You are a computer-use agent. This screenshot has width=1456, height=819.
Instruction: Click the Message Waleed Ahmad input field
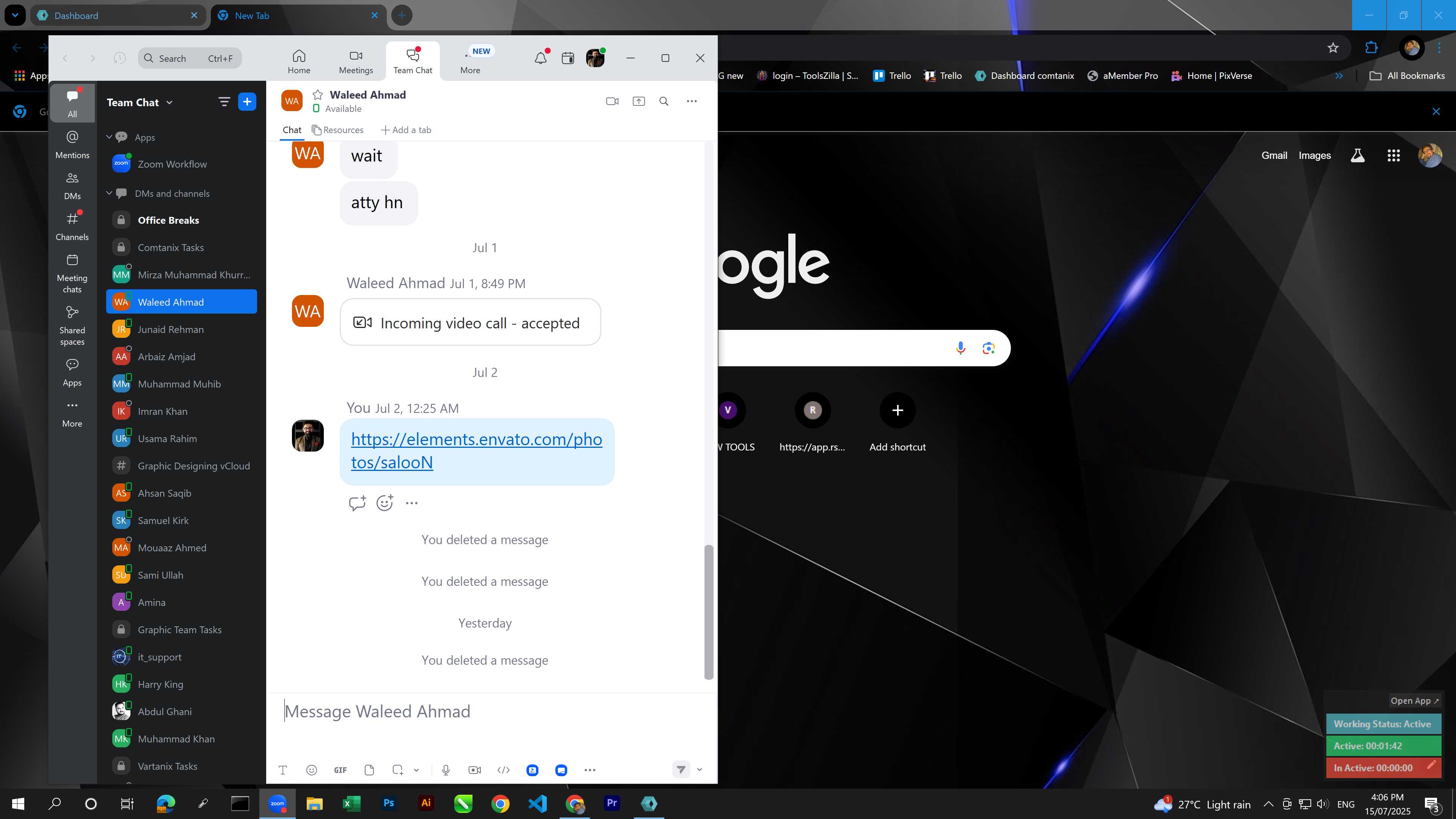491,712
